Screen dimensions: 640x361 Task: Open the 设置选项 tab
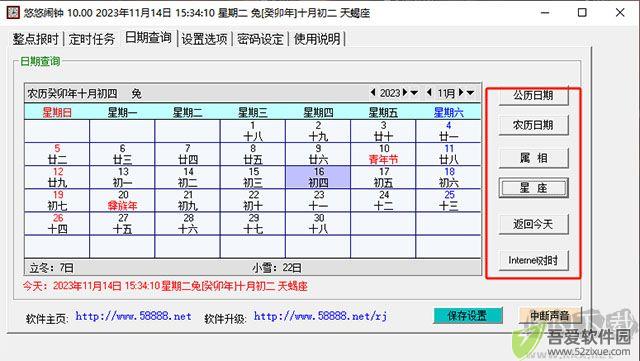pyautogui.click(x=204, y=39)
